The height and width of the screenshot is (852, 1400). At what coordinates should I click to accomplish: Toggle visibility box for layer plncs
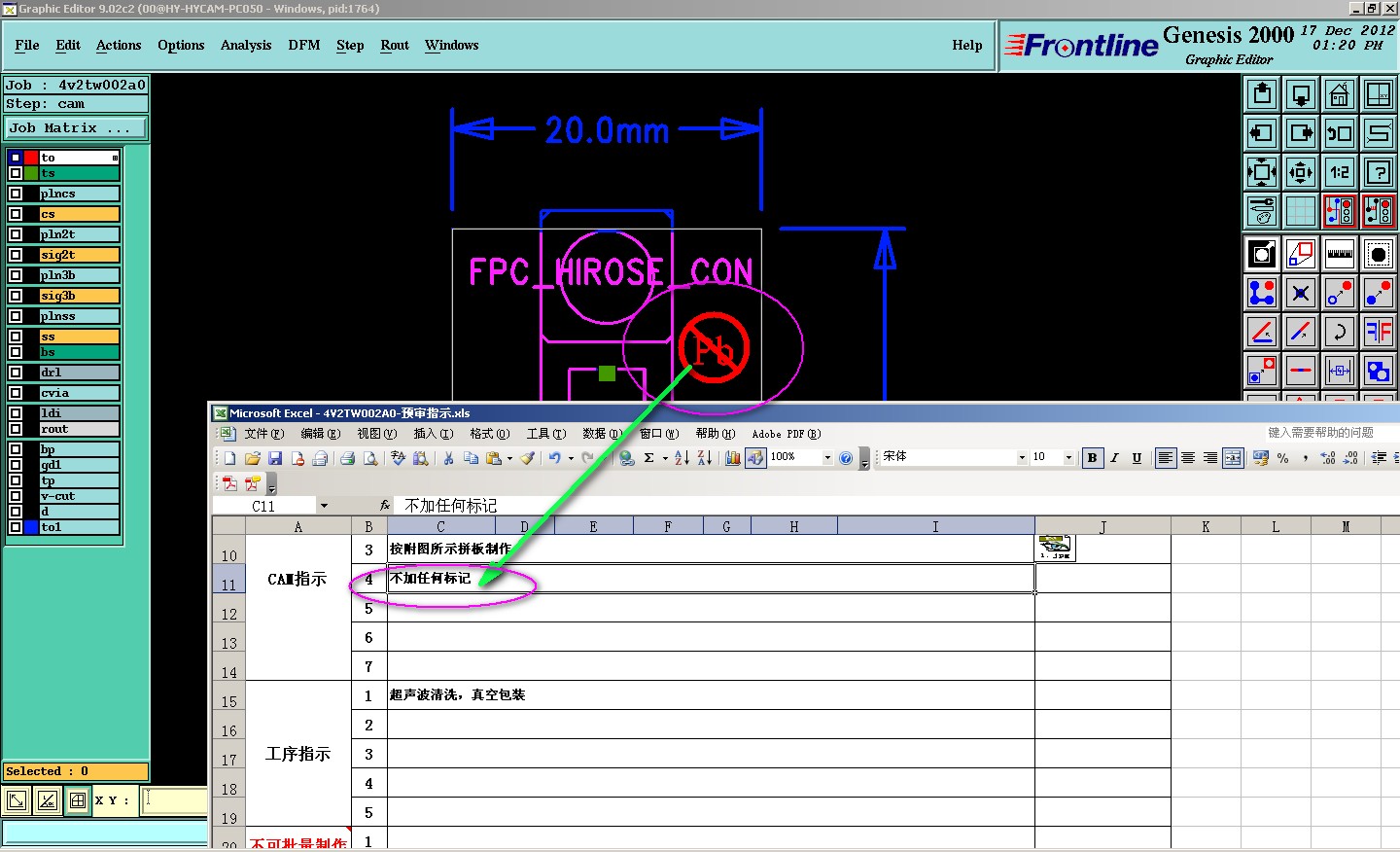tap(16, 194)
